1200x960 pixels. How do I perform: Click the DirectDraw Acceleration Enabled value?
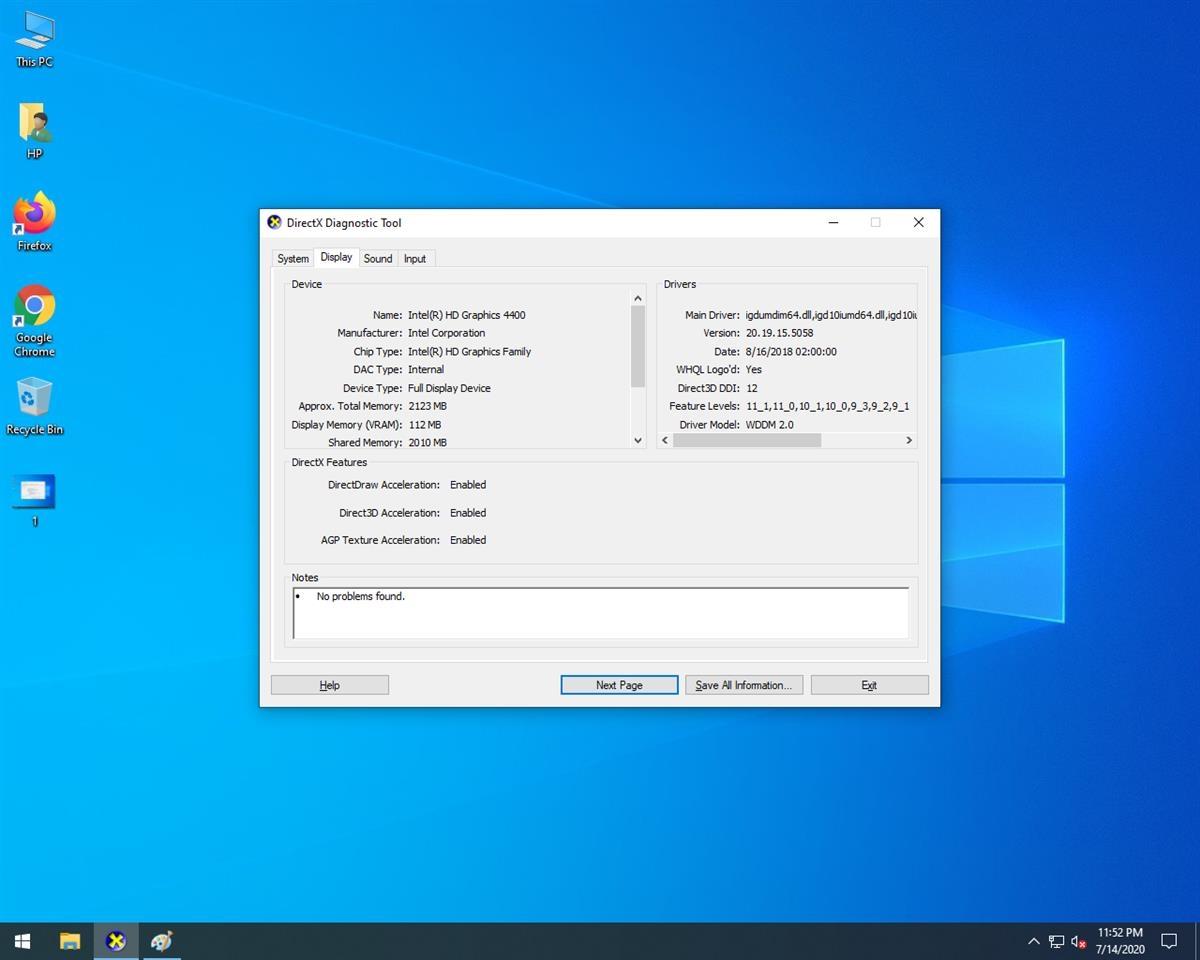pos(468,485)
